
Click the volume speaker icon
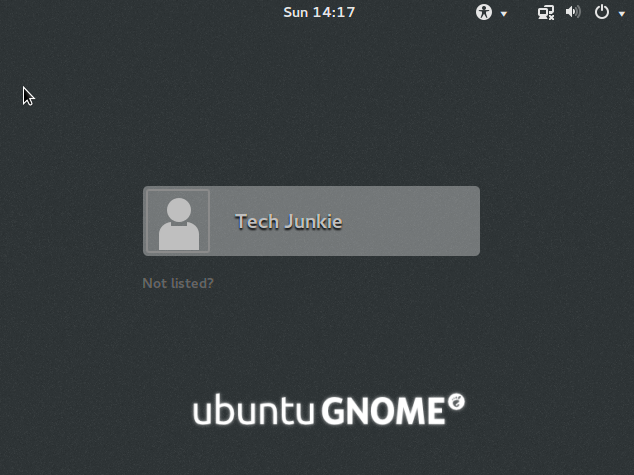[573, 12]
